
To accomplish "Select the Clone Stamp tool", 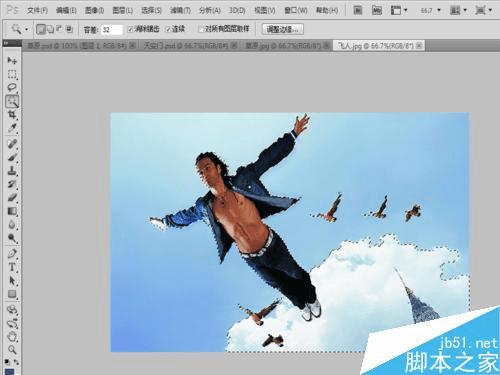I will [x=12, y=171].
